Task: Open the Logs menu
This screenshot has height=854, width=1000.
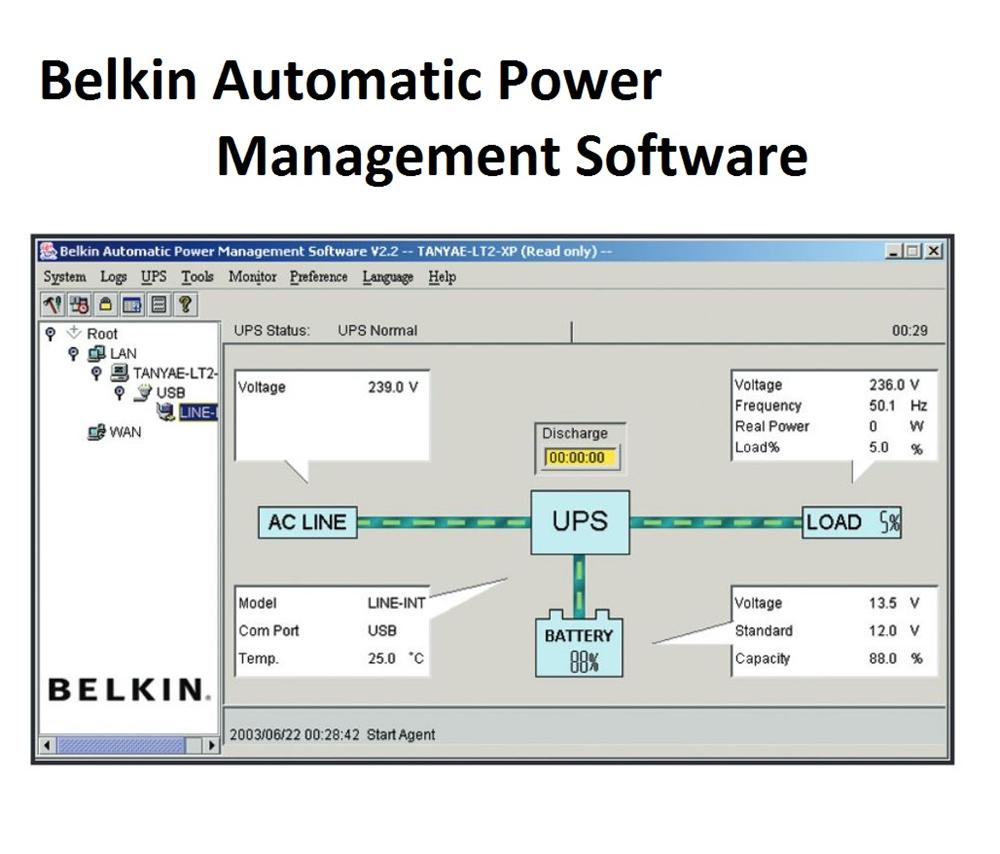Action: pyautogui.click(x=114, y=277)
